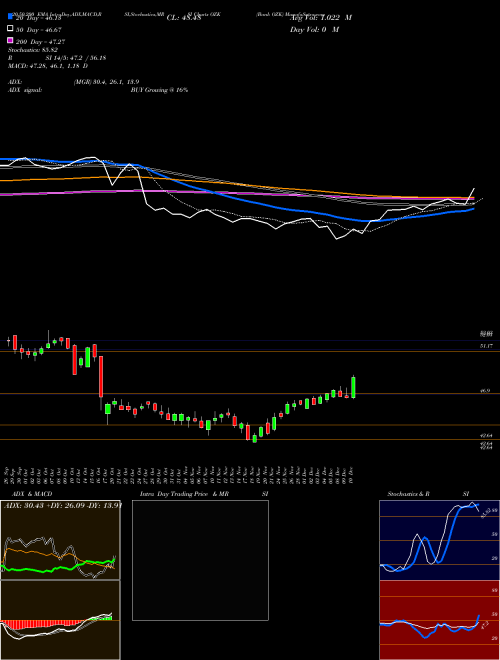Click the magenta 200 Day EMA legend swatch
The width and height of the screenshot is (500, 660).
coord(10,40)
